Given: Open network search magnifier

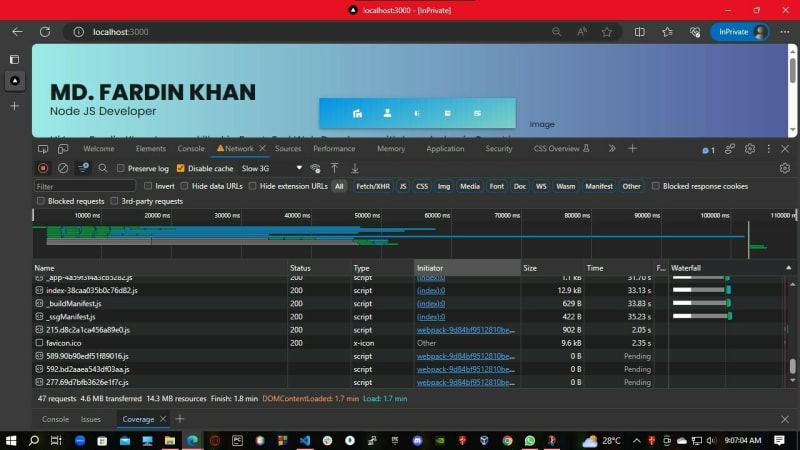Looking at the screenshot, I should click(103, 168).
